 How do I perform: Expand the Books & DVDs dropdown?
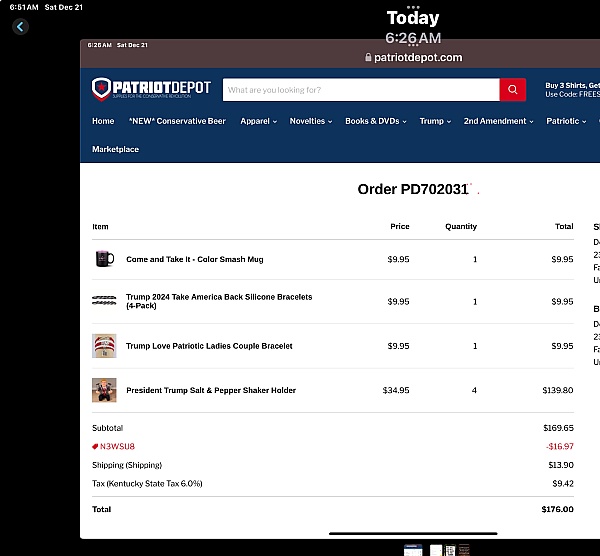[376, 121]
